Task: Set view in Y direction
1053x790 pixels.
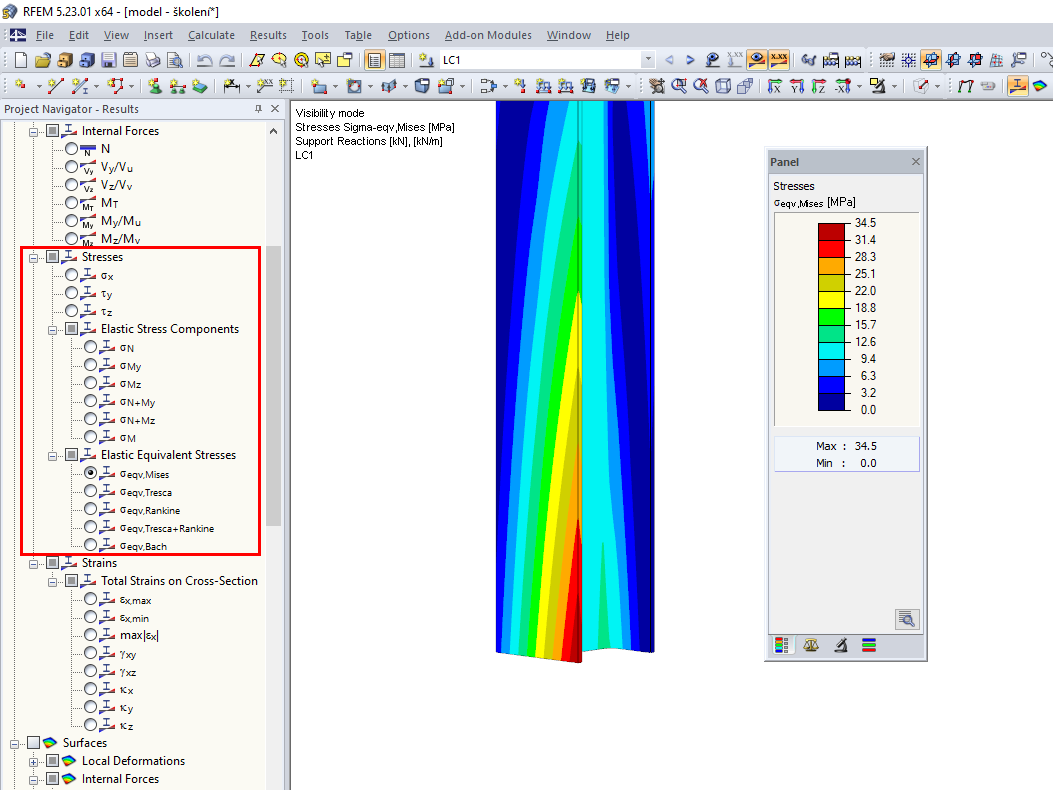Action: 796,85
